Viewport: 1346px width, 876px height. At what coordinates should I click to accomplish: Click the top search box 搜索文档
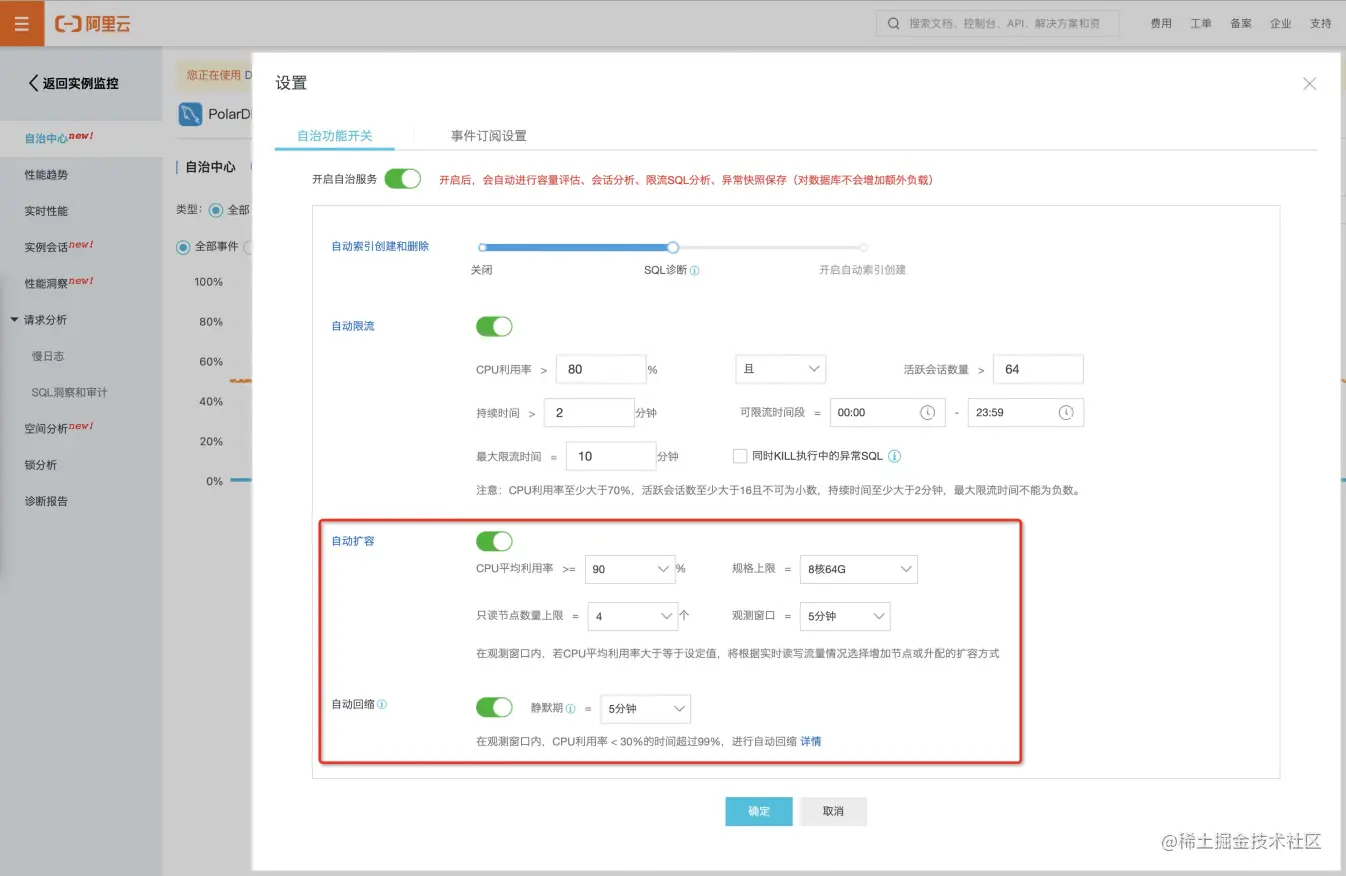997,23
